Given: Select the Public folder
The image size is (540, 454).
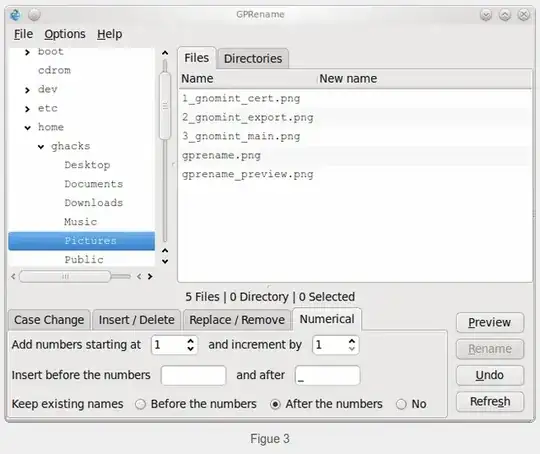Looking at the screenshot, I should pos(84,260).
